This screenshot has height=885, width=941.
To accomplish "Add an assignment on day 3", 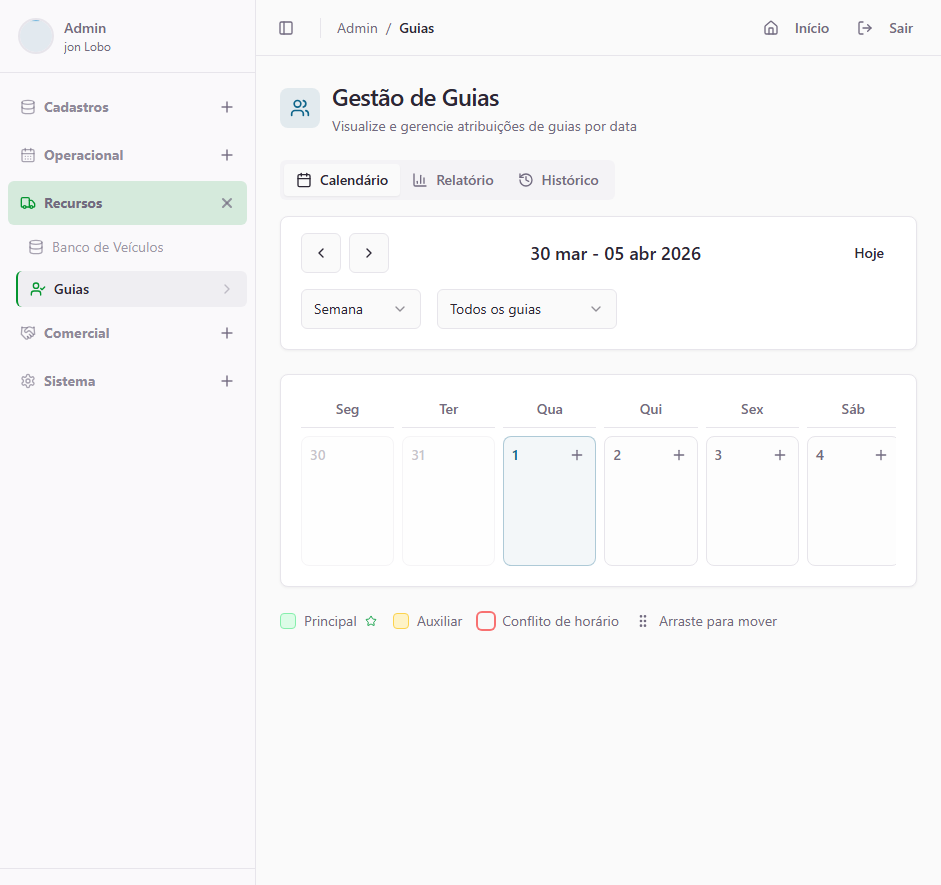I will point(780,455).
